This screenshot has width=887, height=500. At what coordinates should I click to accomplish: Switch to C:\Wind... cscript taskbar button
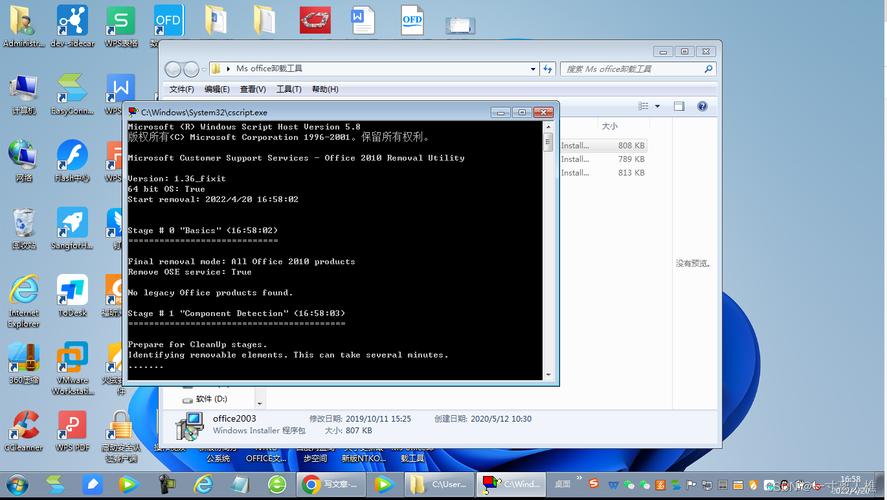point(511,485)
